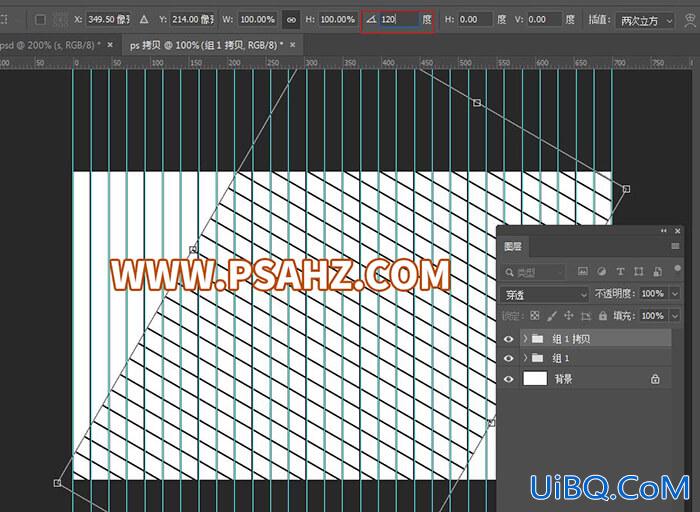This screenshot has height=512, width=700.
Task: Open the Layers panel menu icon
Action: click(x=675, y=246)
